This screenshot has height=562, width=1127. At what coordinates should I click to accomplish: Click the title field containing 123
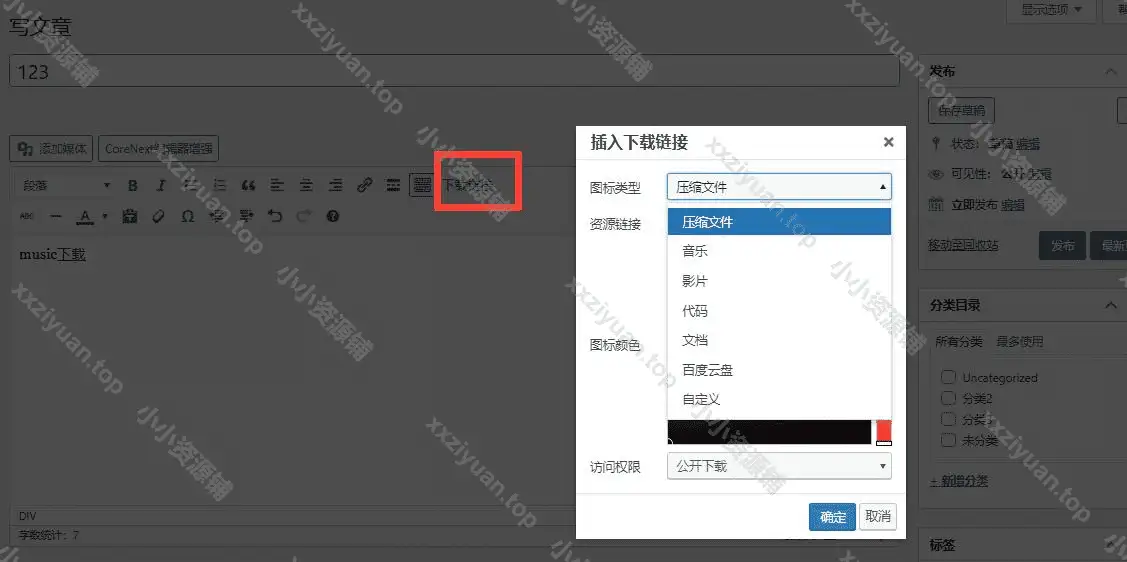[x=454, y=72]
